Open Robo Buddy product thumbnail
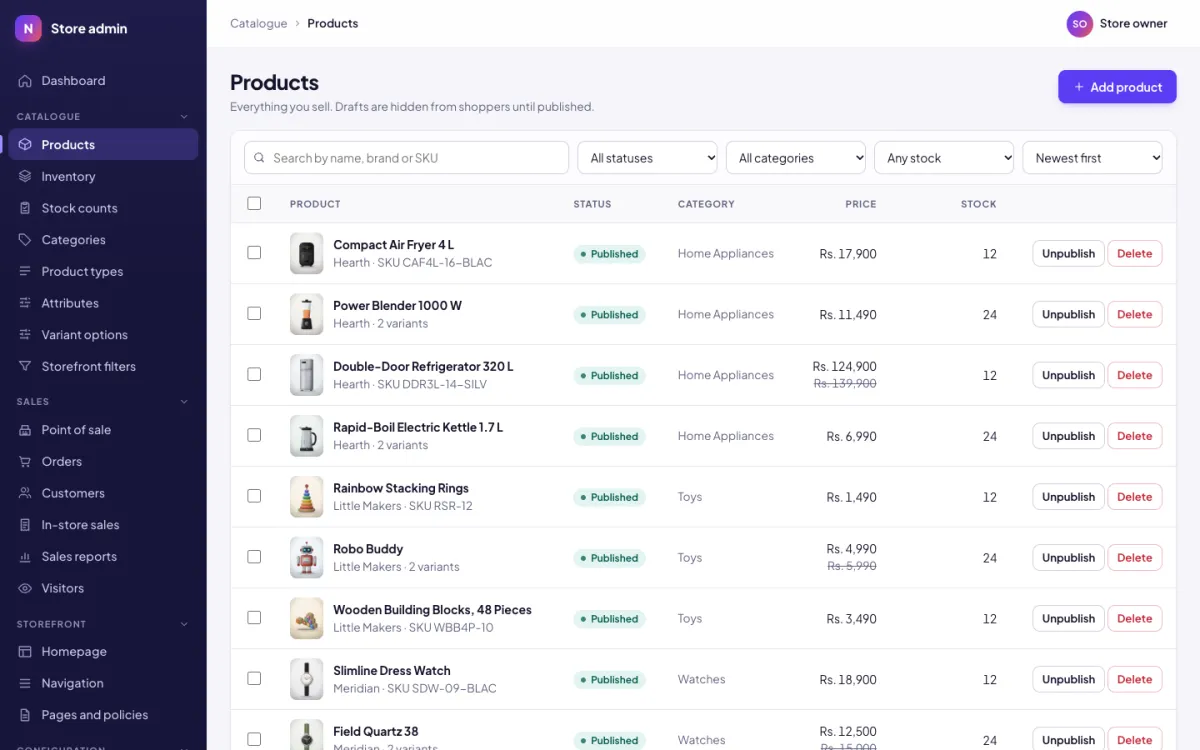Screen dimensions: 1200x750 pos(306,558)
